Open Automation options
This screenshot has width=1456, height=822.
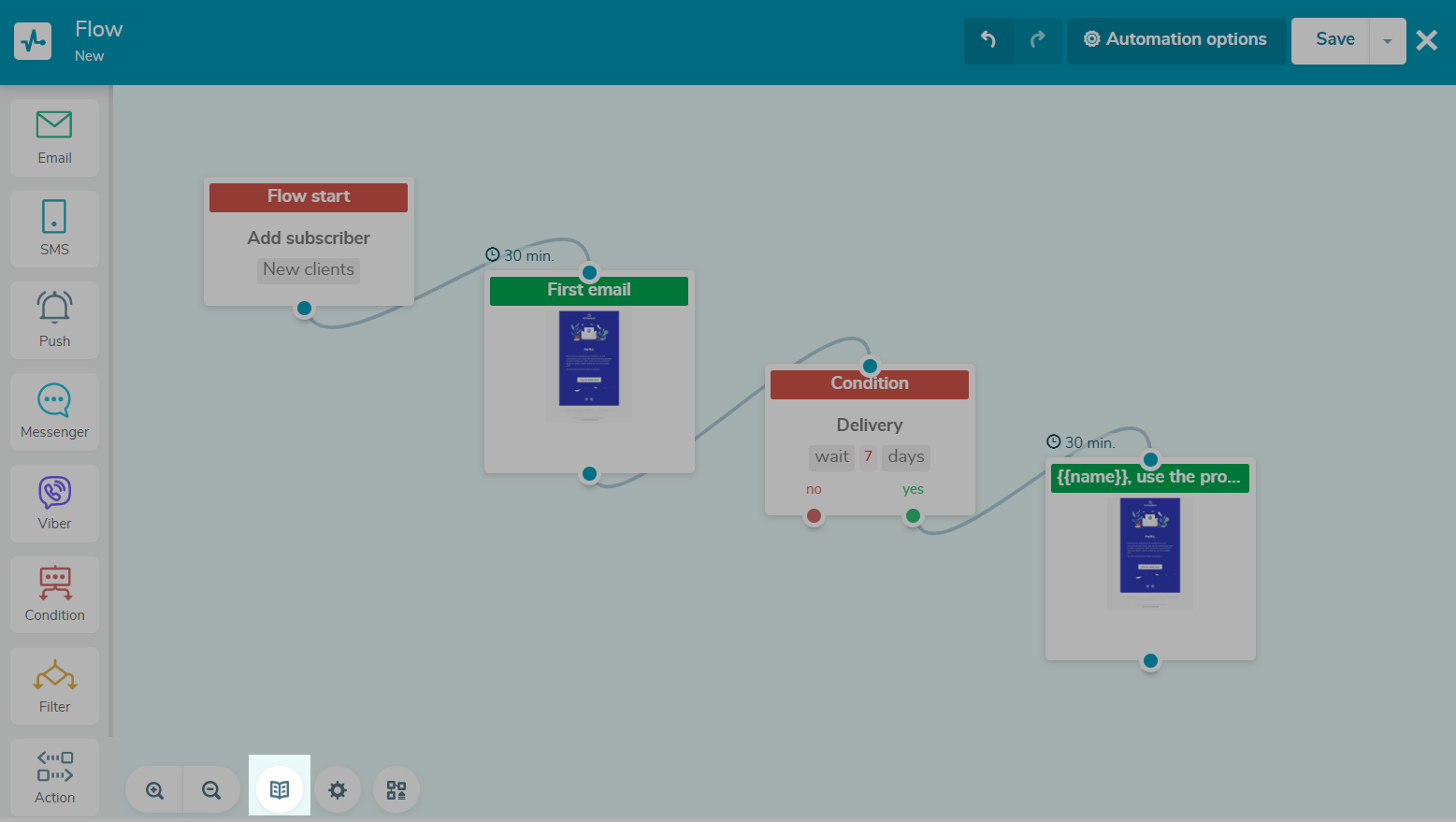tap(1175, 40)
